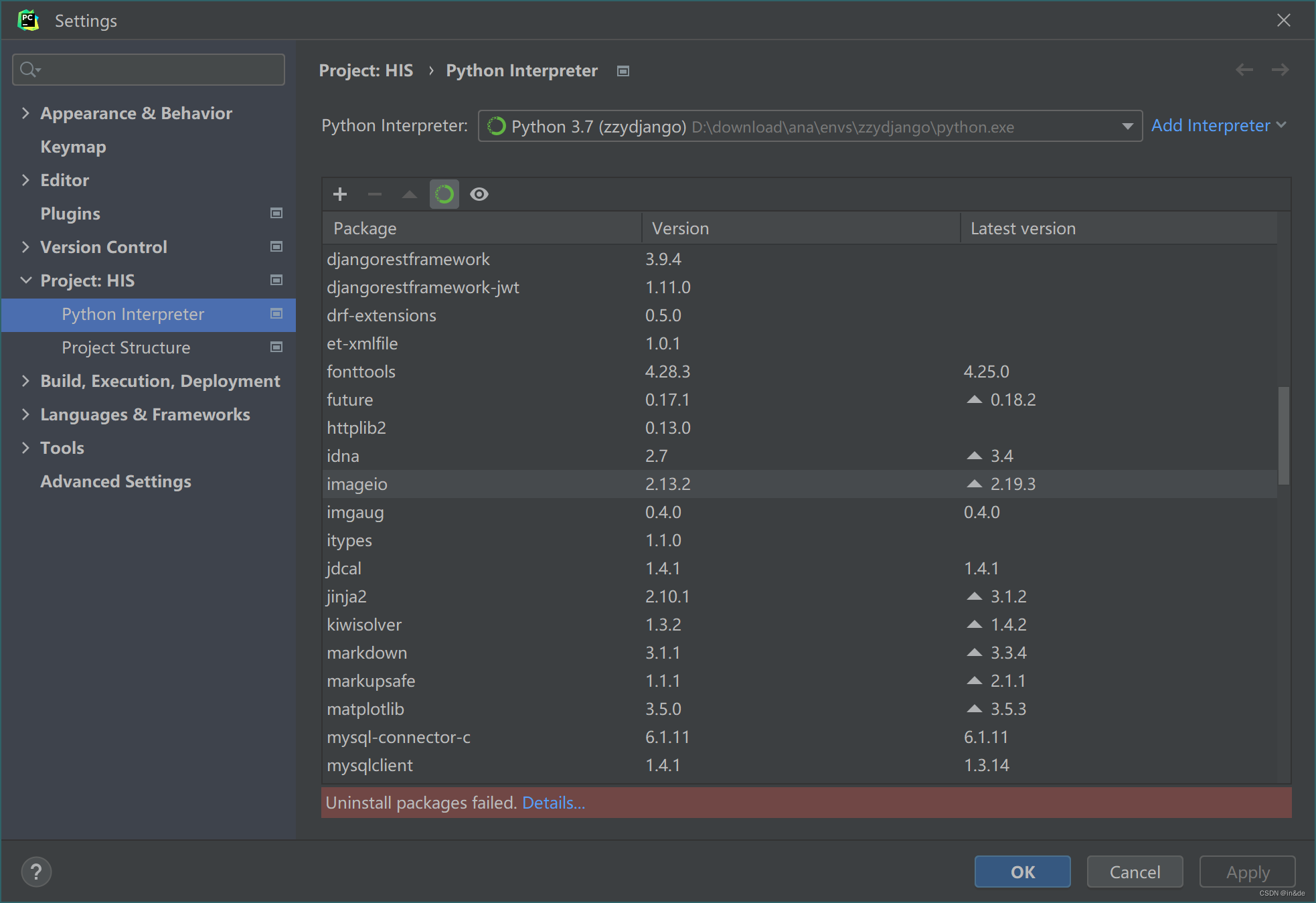The image size is (1316, 903).
Task: Click the upgrade package arrow icon
Action: 410,194
